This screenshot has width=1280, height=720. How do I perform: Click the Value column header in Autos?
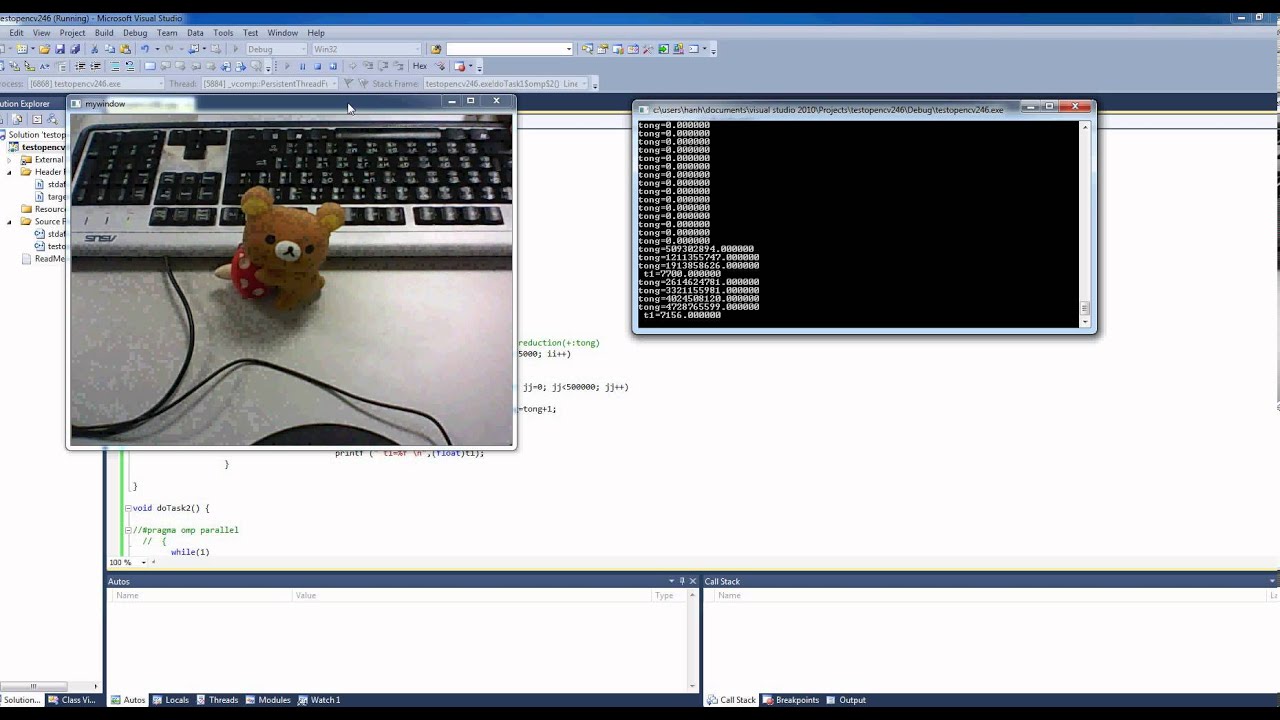click(x=471, y=595)
